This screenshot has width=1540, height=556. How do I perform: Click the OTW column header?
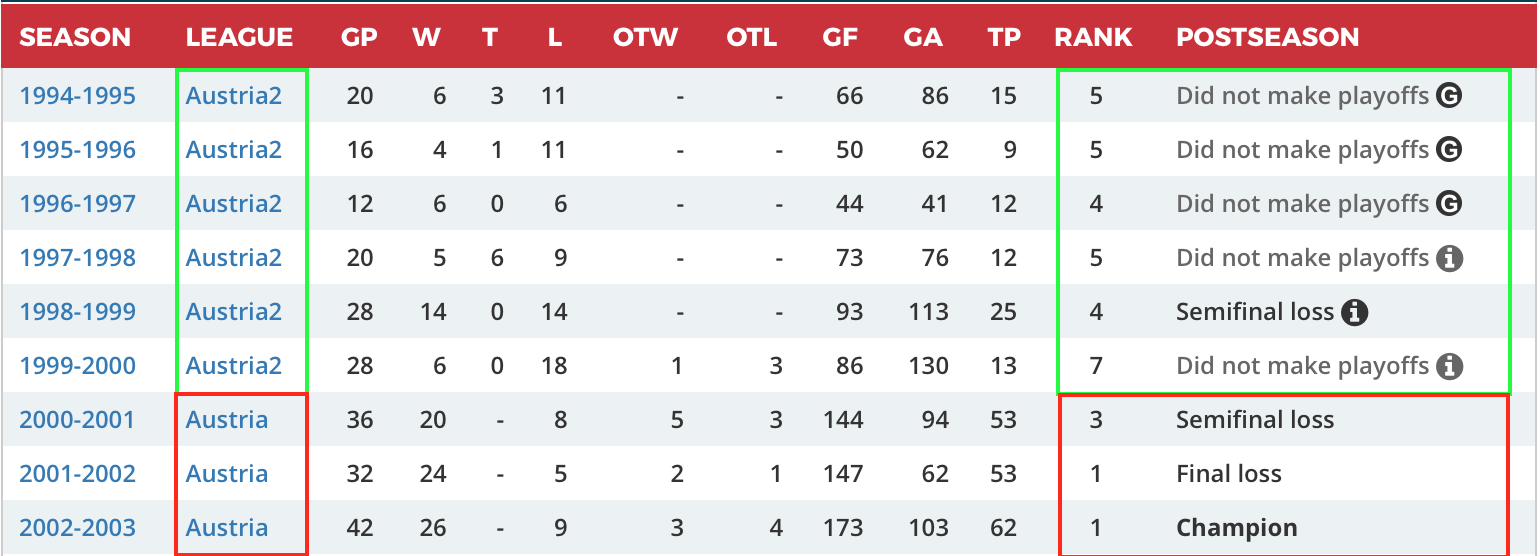645,38
